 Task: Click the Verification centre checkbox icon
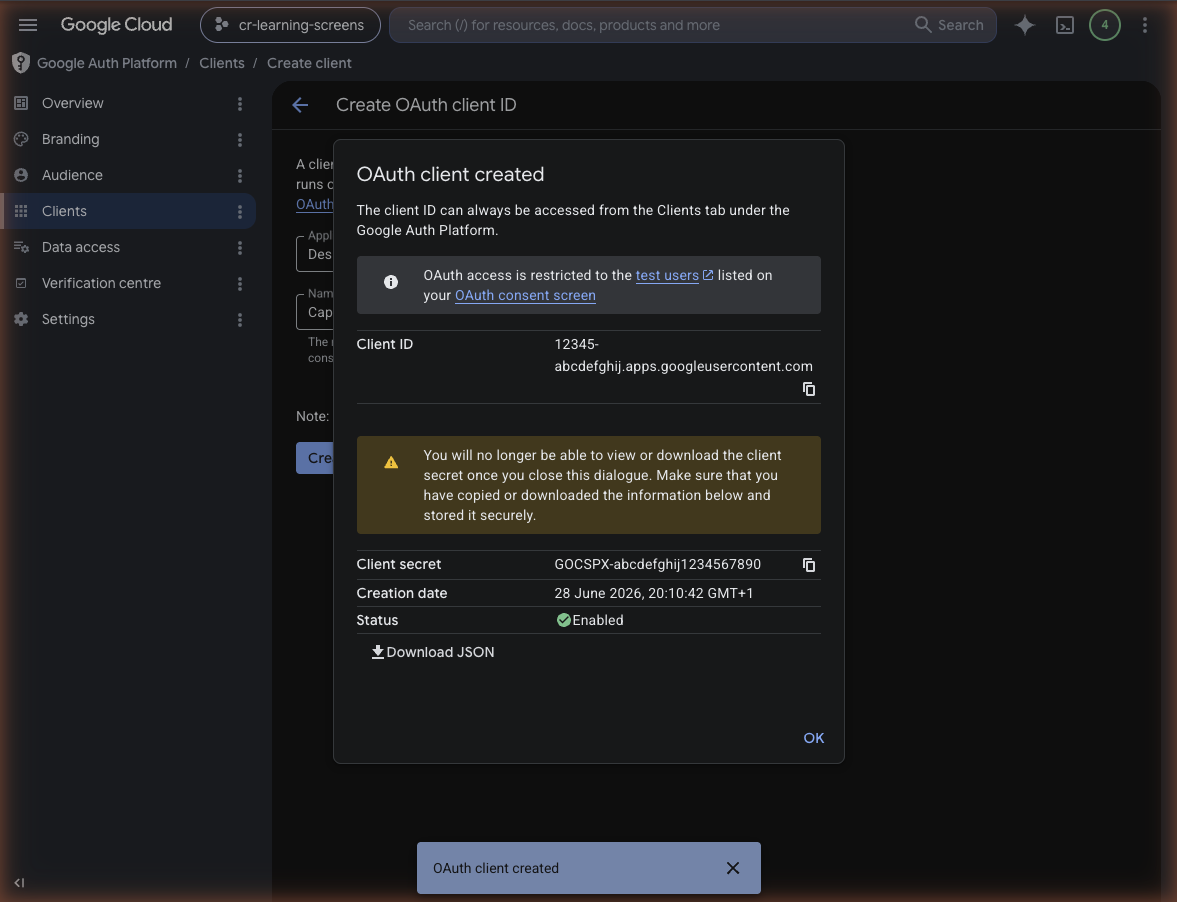tap(21, 284)
